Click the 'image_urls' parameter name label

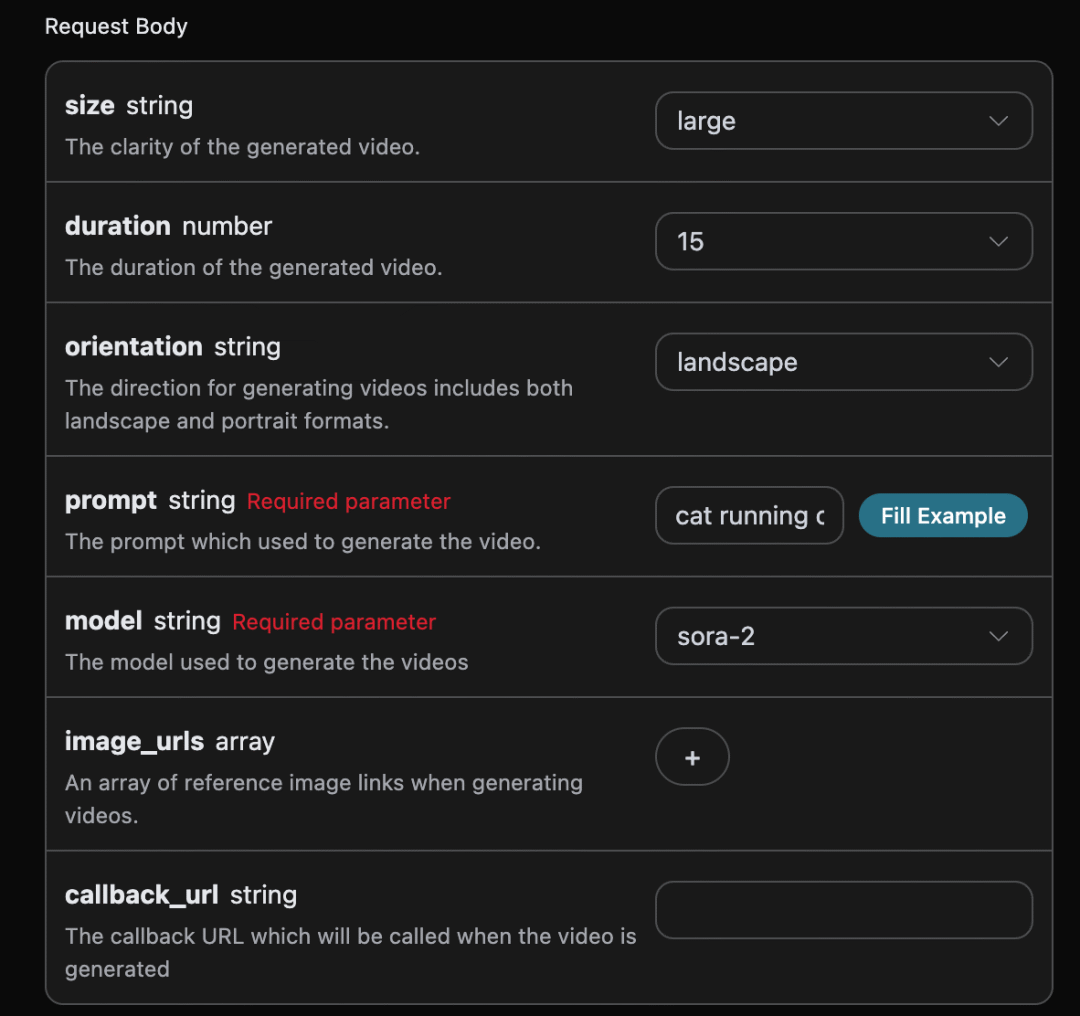coord(134,742)
